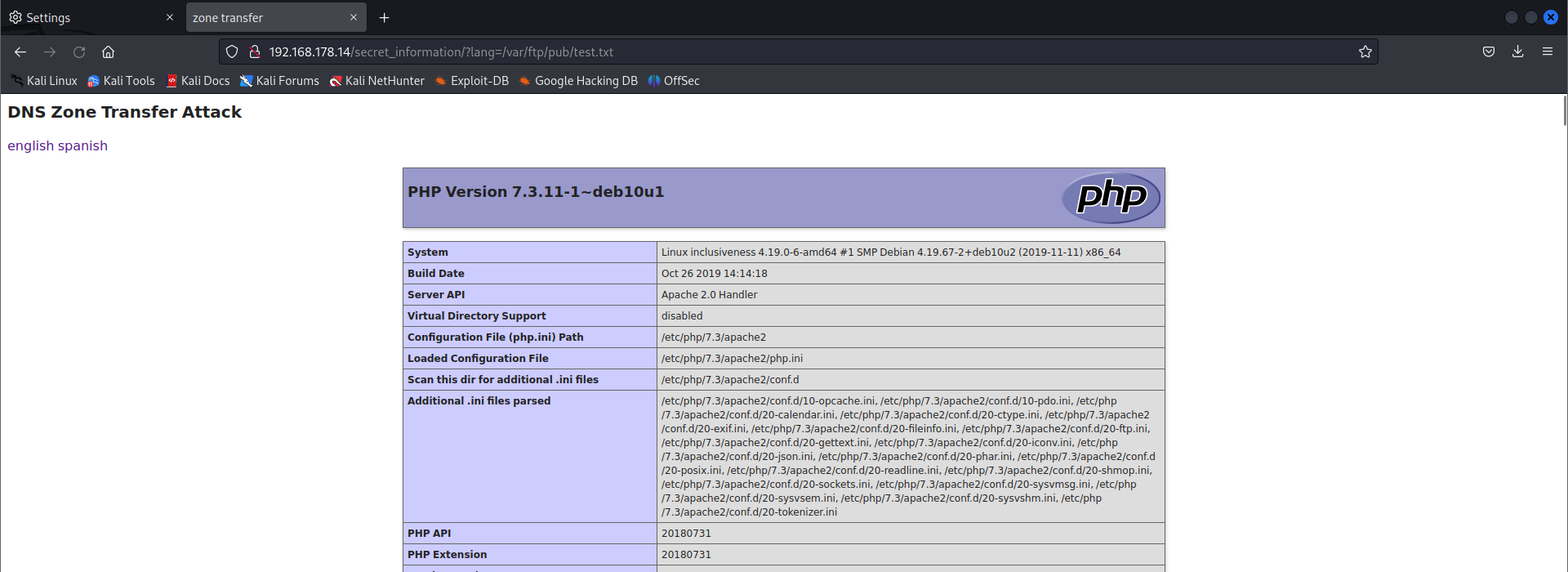
Task: Close the Settings tab
Action: pyautogui.click(x=170, y=17)
